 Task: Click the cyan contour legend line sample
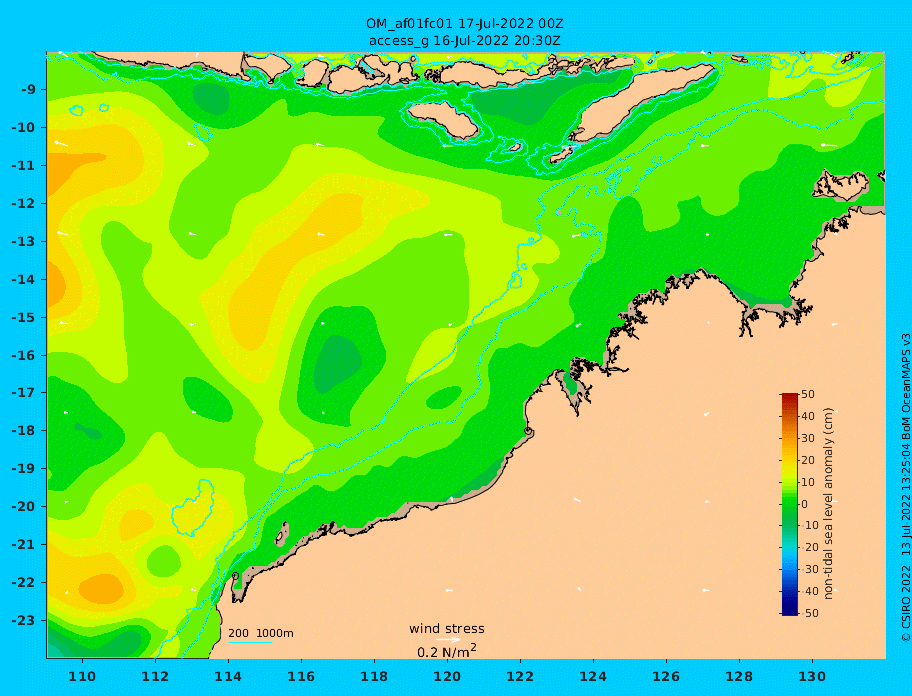pos(250,642)
